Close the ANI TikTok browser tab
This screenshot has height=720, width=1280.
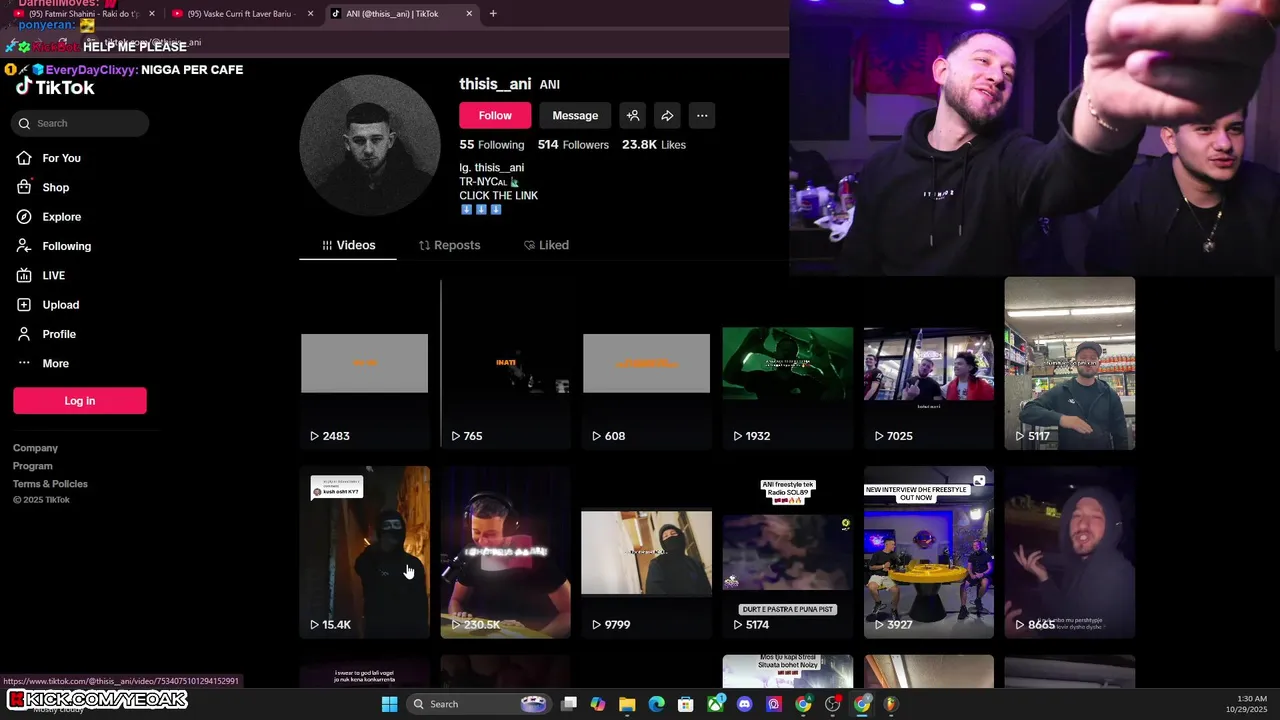point(469,14)
